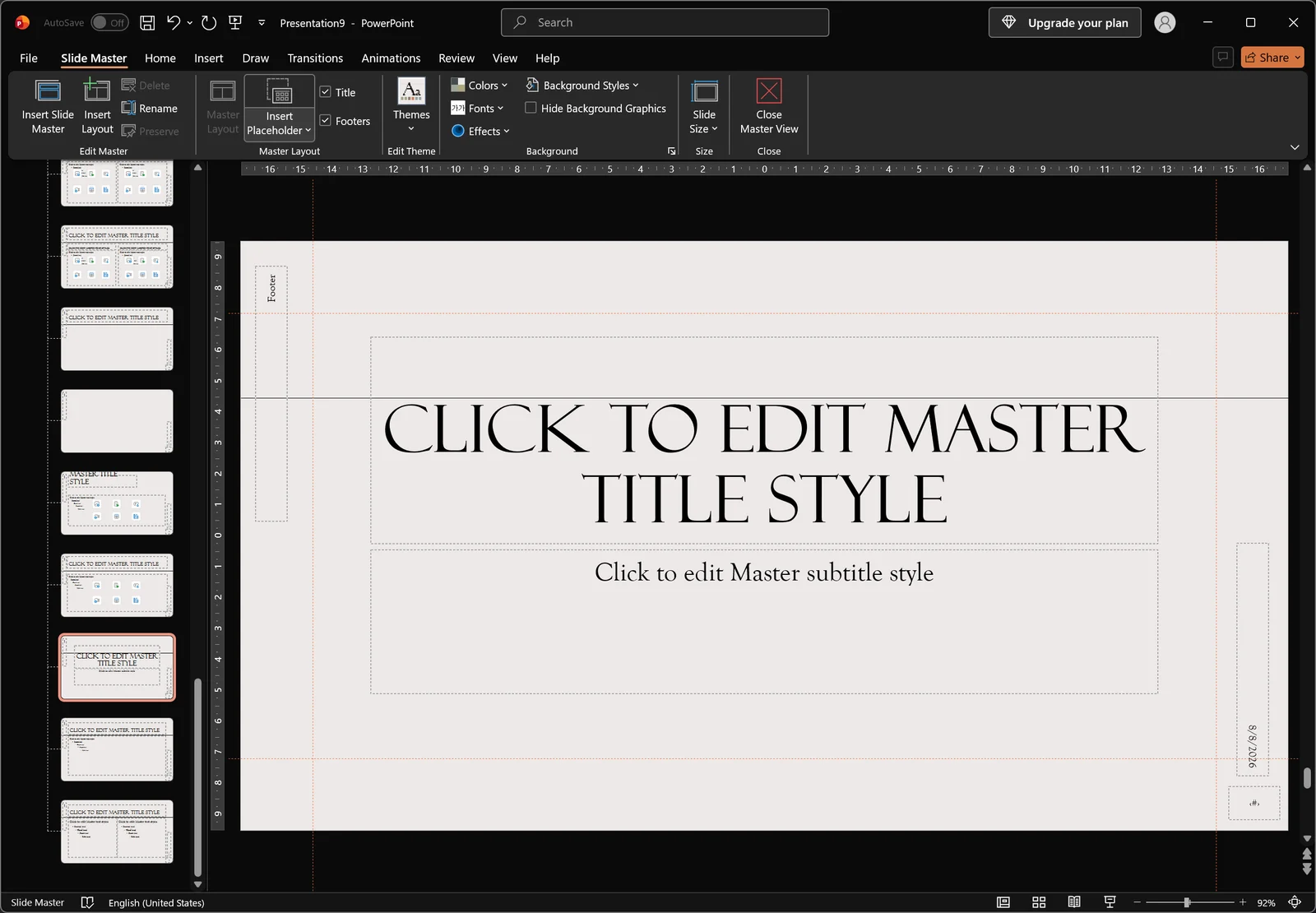This screenshot has width=1316, height=913.
Task: Open the Transitions tab
Action: coord(315,58)
